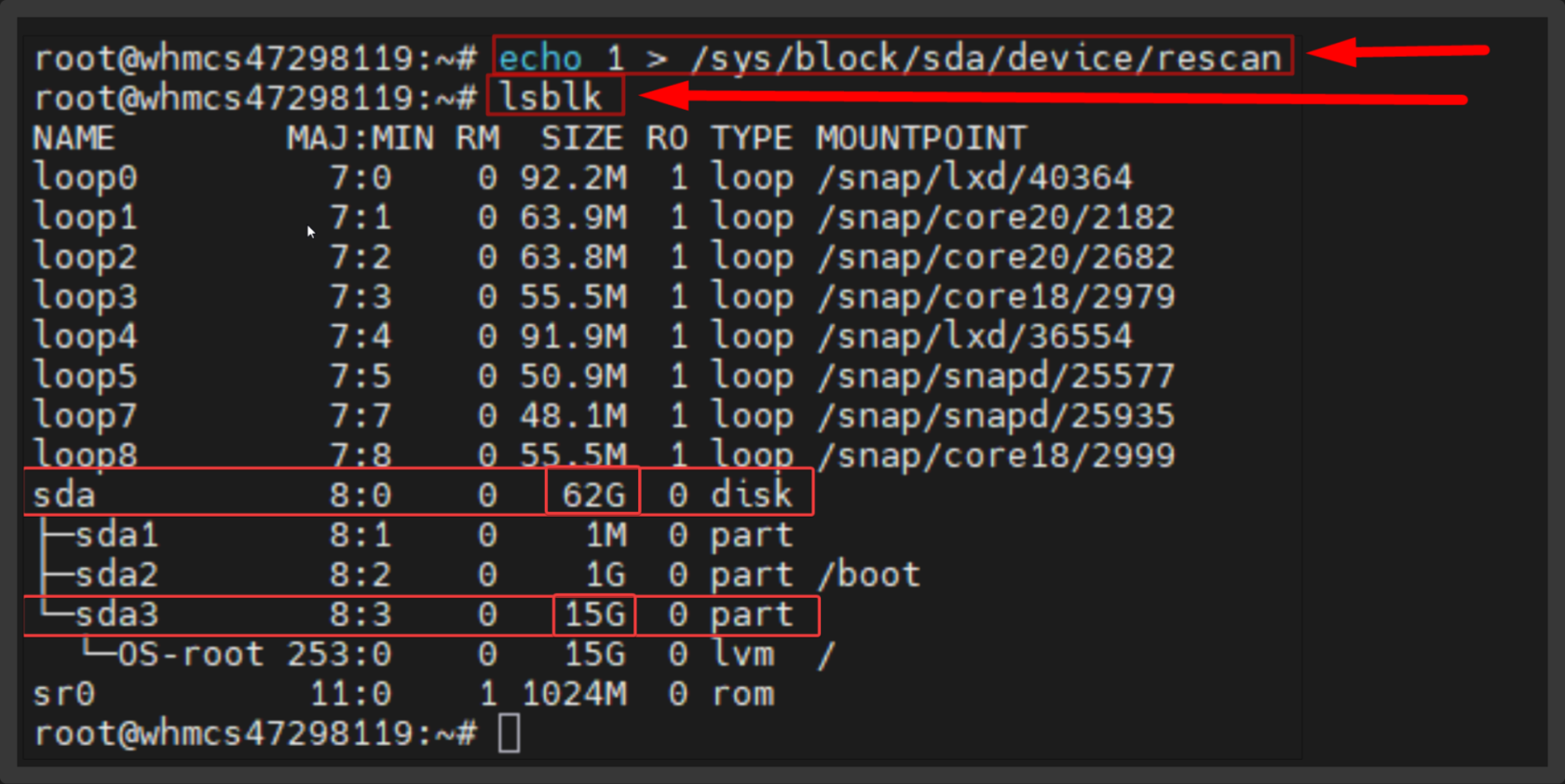Select mountpoint /snap/snapd/25935

coord(996,415)
